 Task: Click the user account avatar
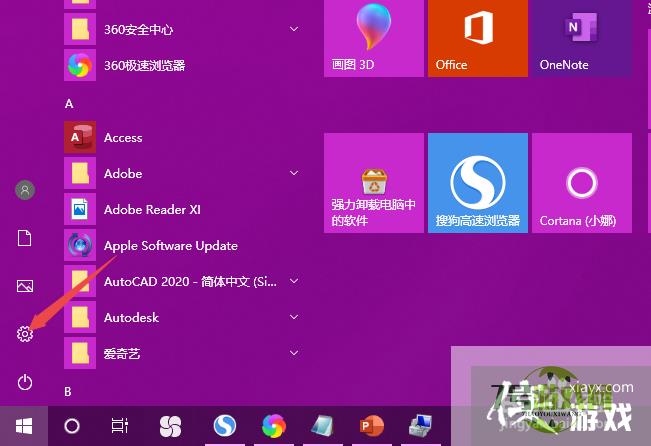tap(25, 190)
